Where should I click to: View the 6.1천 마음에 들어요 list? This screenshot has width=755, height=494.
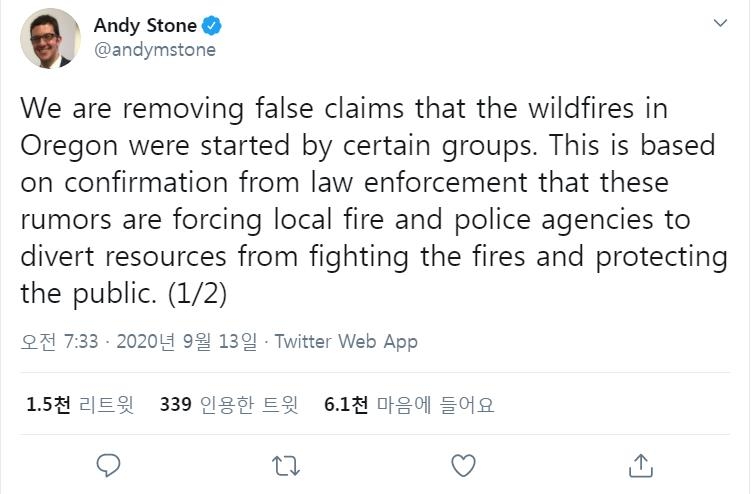(x=409, y=405)
